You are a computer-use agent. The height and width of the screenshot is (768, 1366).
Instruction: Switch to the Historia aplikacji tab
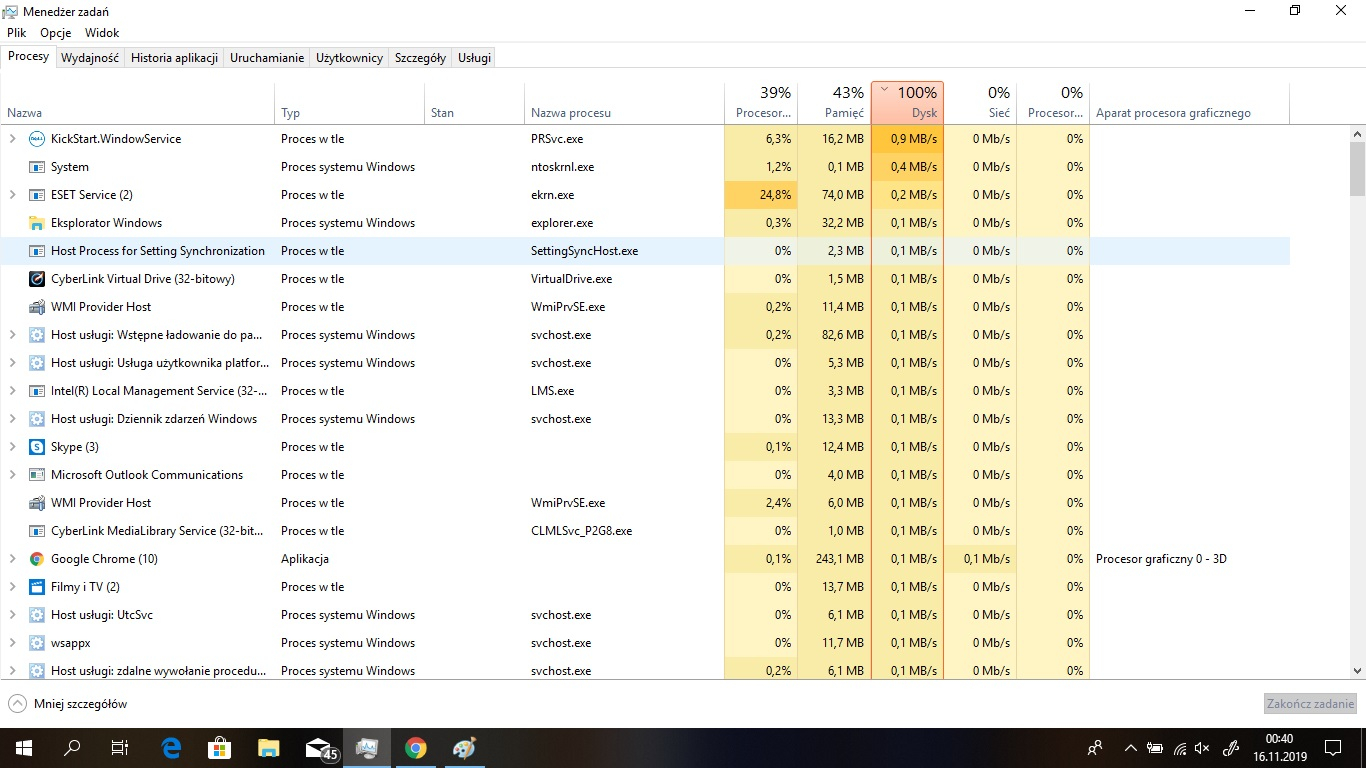174,58
